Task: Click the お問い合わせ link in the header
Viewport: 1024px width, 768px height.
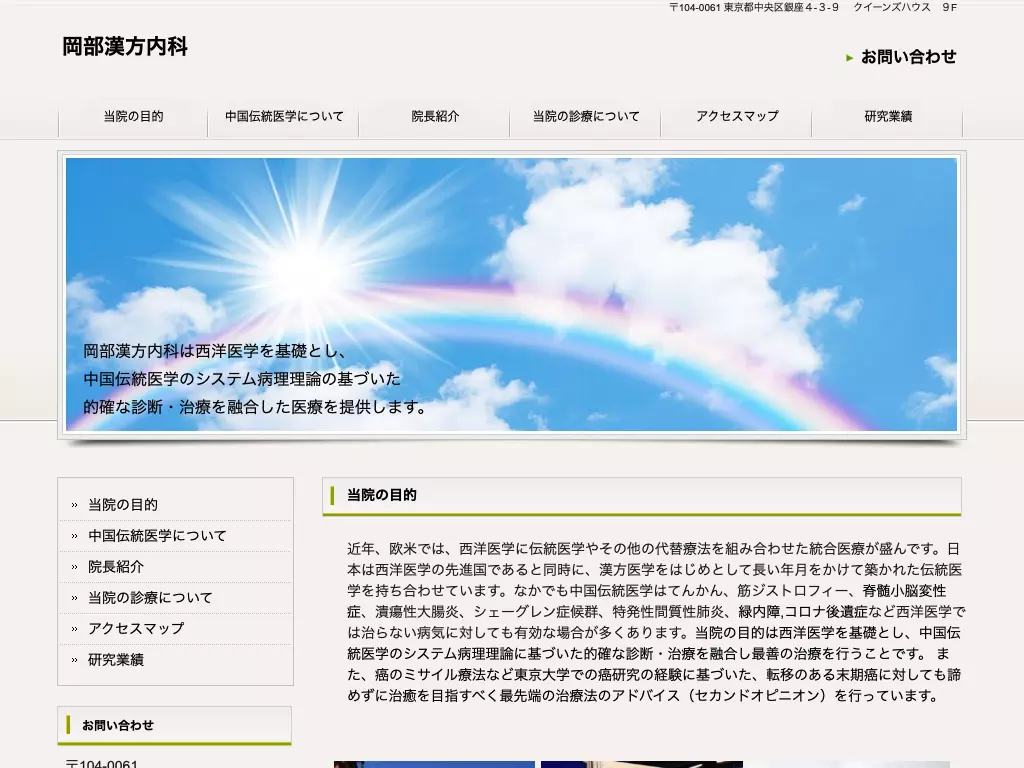Action: point(908,57)
